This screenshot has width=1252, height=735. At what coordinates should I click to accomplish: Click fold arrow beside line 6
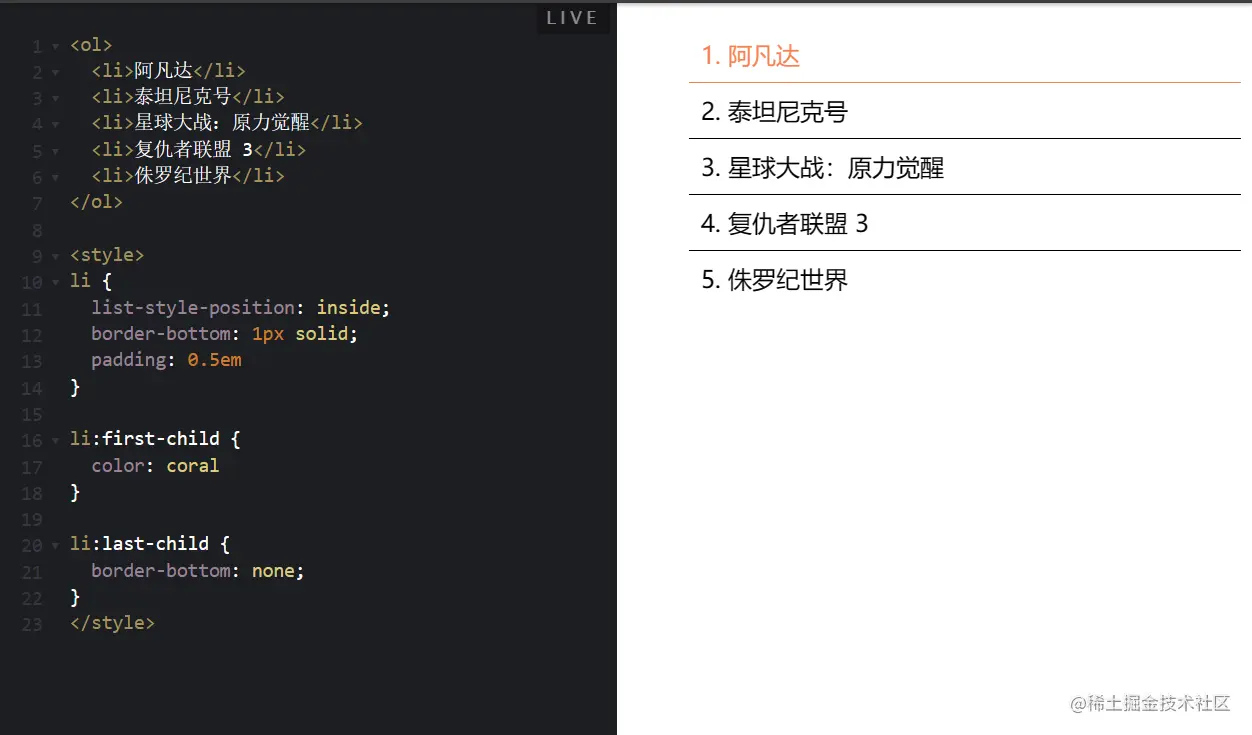[55, 178]
